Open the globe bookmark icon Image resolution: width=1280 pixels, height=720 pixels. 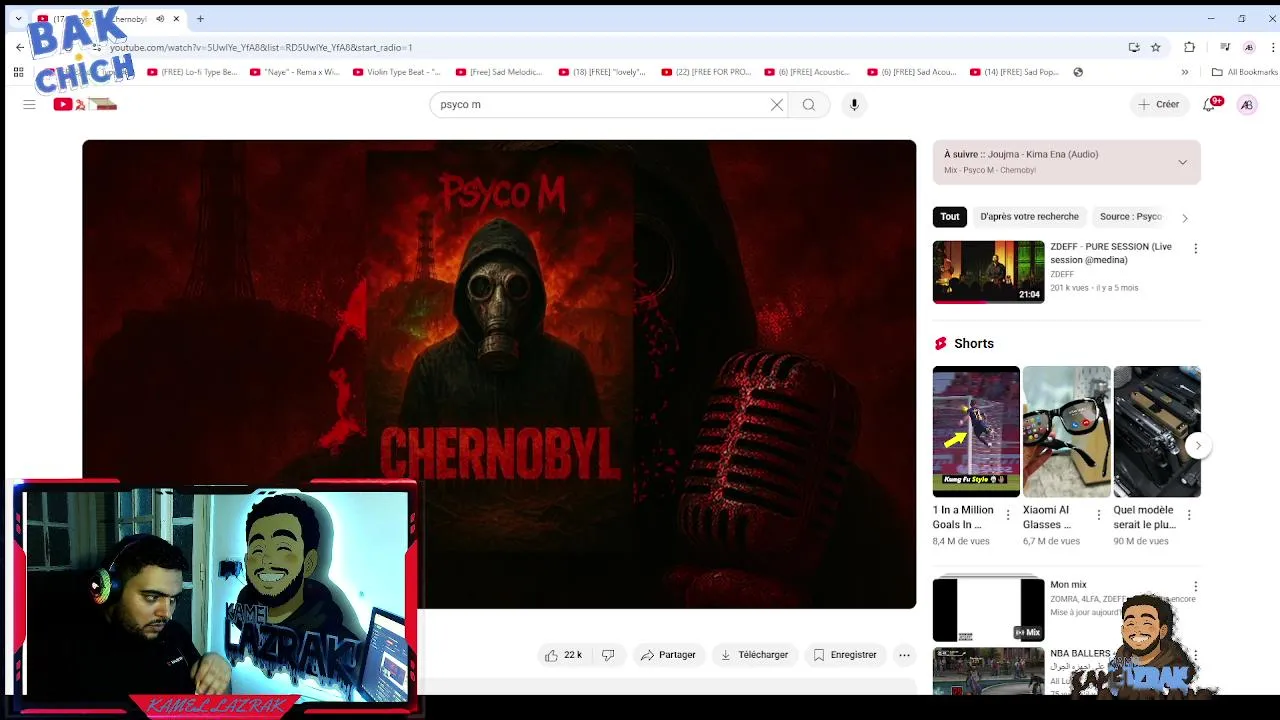1078,72
